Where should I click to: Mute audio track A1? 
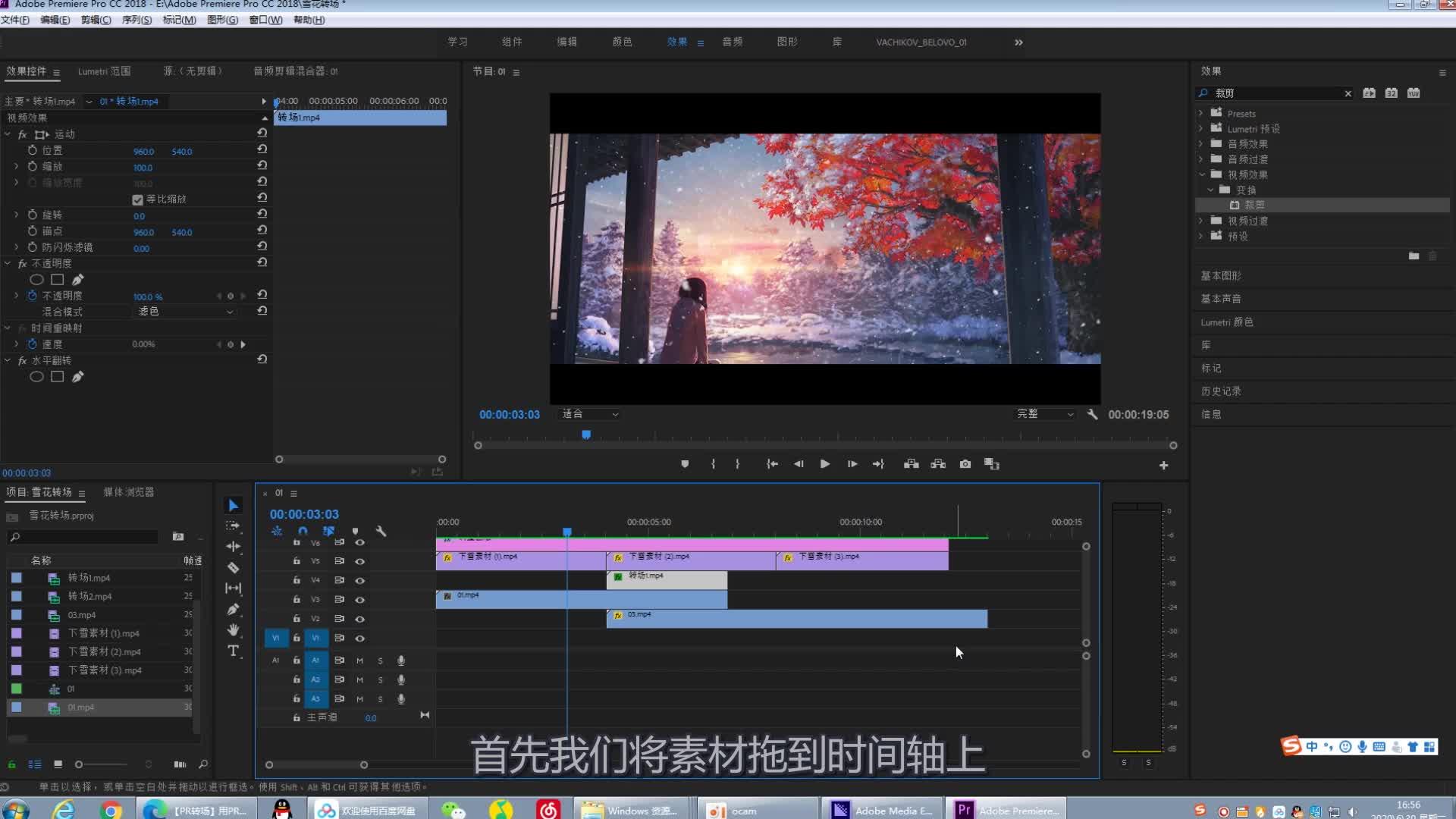tap(359, 661)
